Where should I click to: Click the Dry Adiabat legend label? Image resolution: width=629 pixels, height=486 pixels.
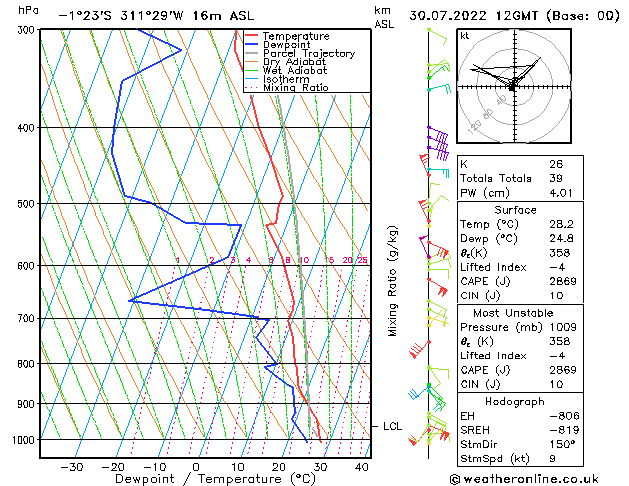click(294, 62)
